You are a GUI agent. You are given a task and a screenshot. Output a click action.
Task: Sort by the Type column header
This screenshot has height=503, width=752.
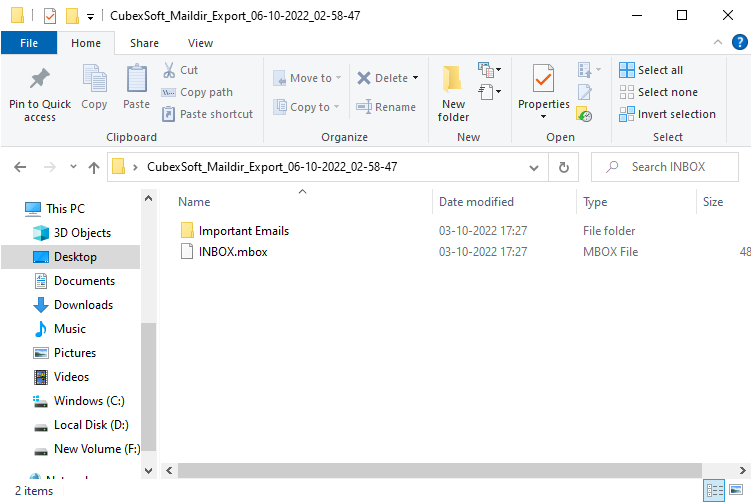595,202
